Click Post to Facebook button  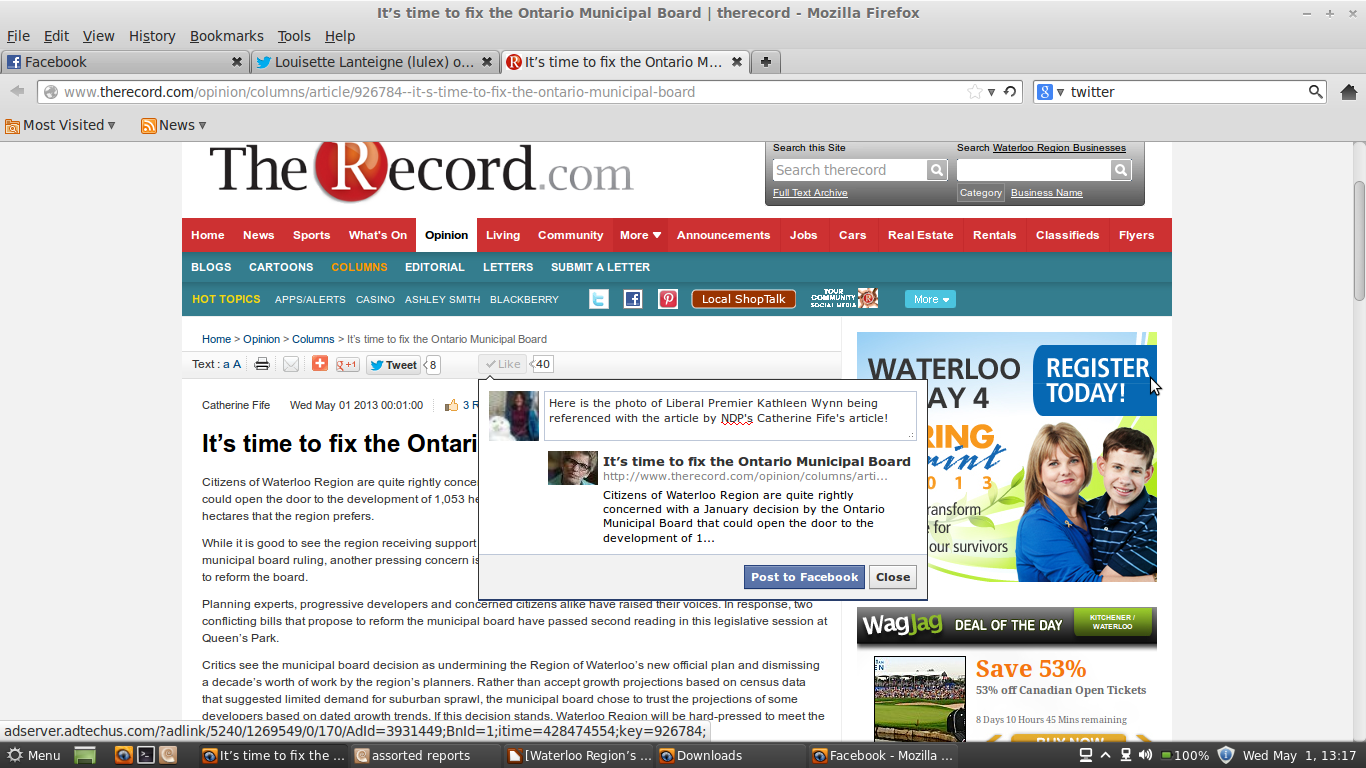pyautogui.click(x=804, y=577)
